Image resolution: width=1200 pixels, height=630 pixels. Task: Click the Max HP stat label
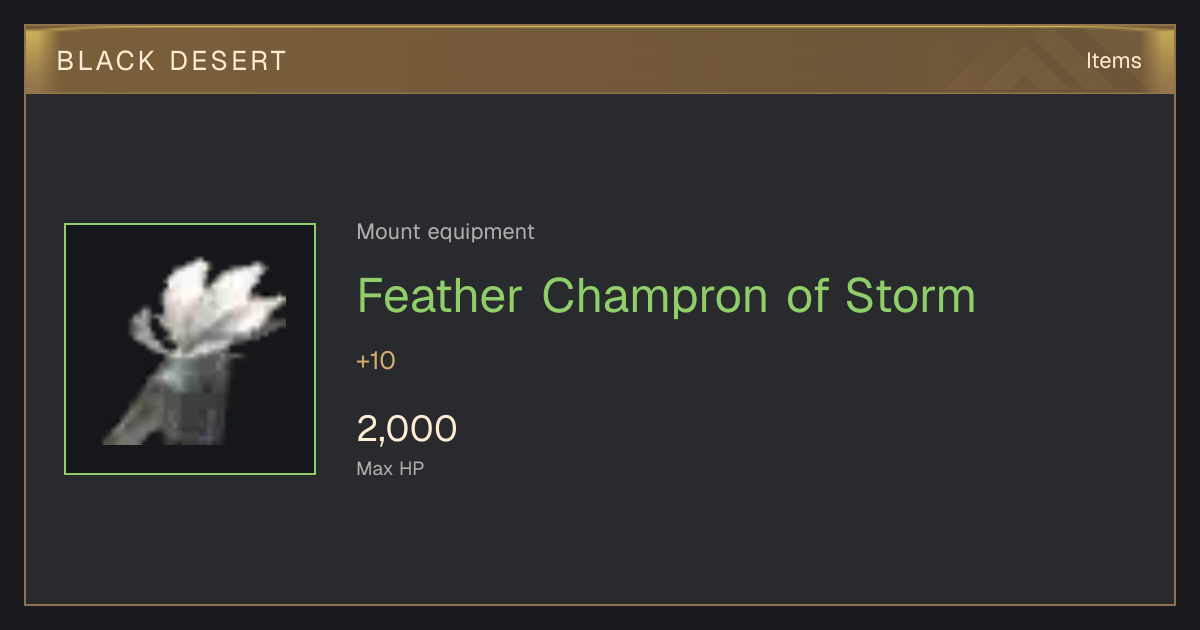coord(391,468)
